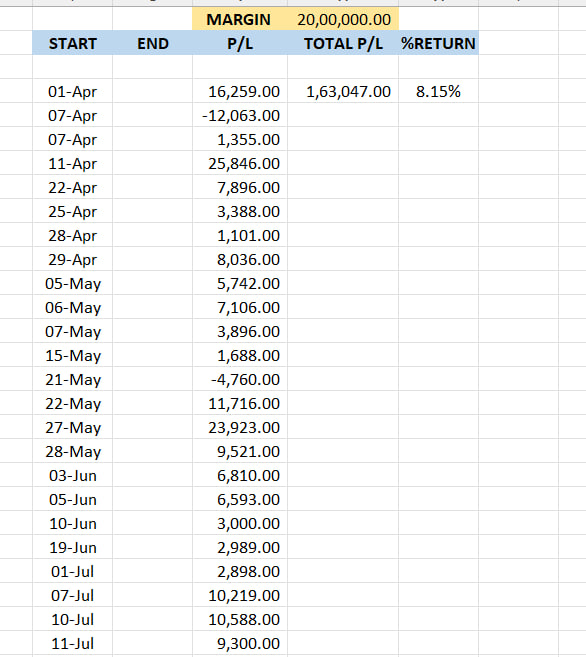This screenshot has height=657, width=586.
Task: Click the 28-May date cell
Action: coord(72,452)
